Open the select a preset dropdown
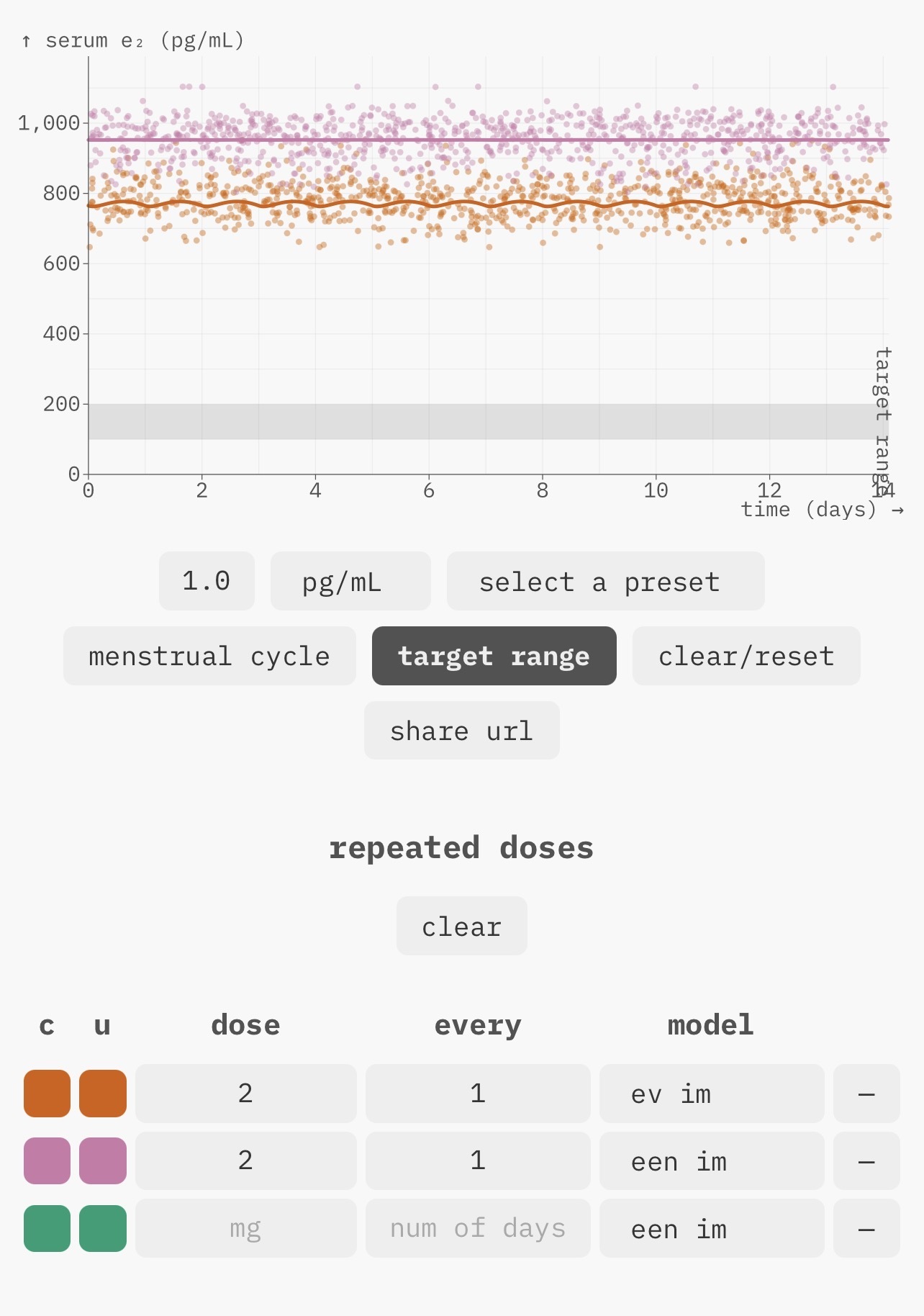This screenshot has height=1316, width=924. point(605,582)
